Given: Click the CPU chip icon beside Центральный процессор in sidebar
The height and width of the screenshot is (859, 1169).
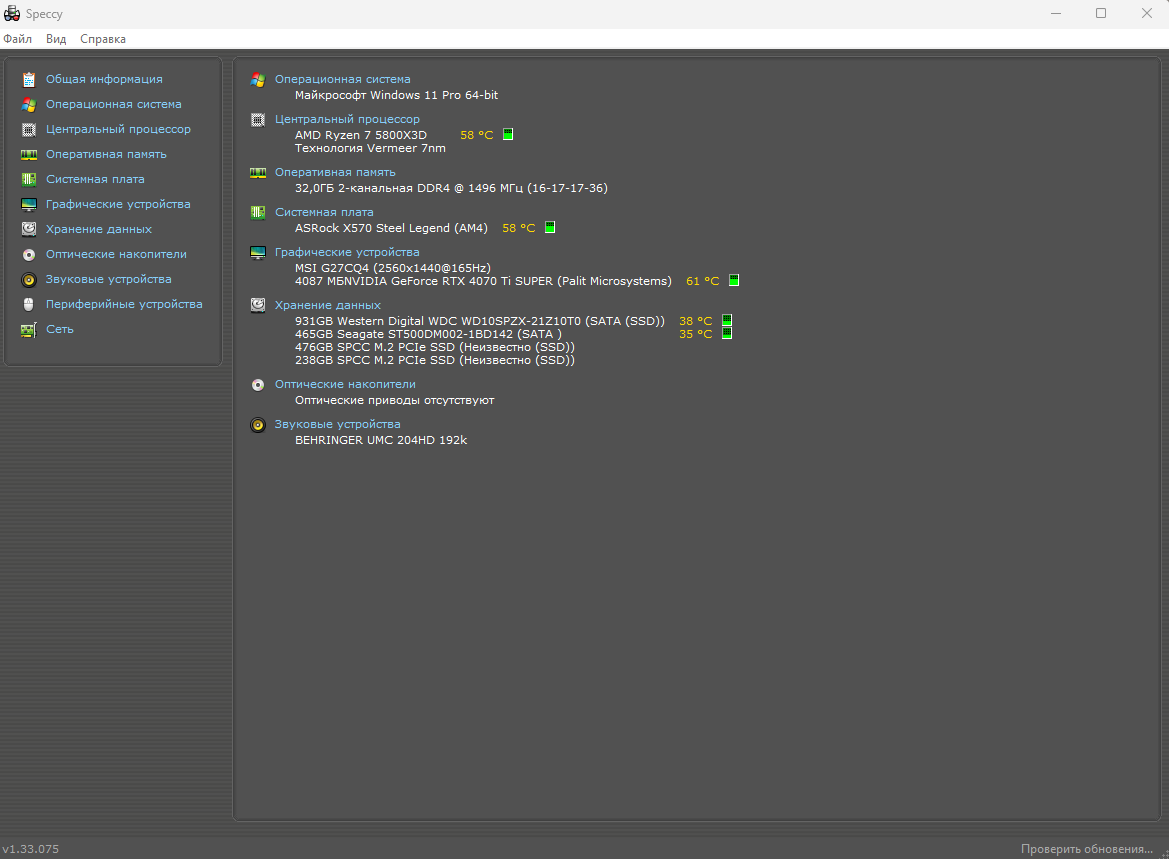Looking at the screenshot, I should coord(29,130).
